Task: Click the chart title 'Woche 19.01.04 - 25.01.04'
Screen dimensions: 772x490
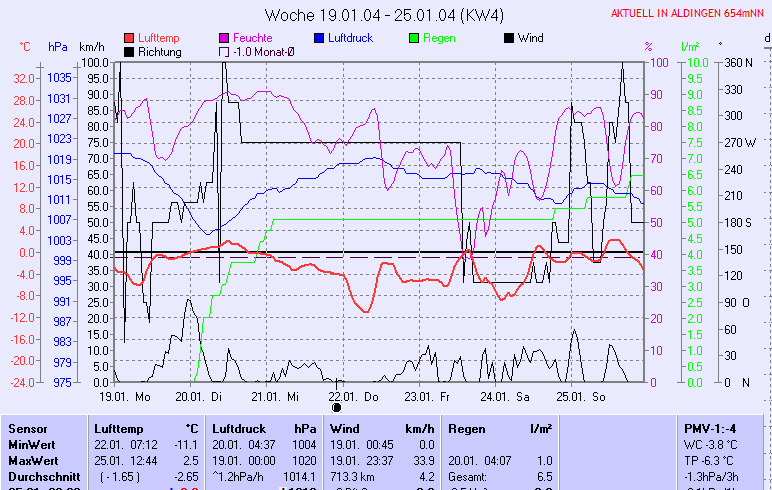Action: coord(384,15)
